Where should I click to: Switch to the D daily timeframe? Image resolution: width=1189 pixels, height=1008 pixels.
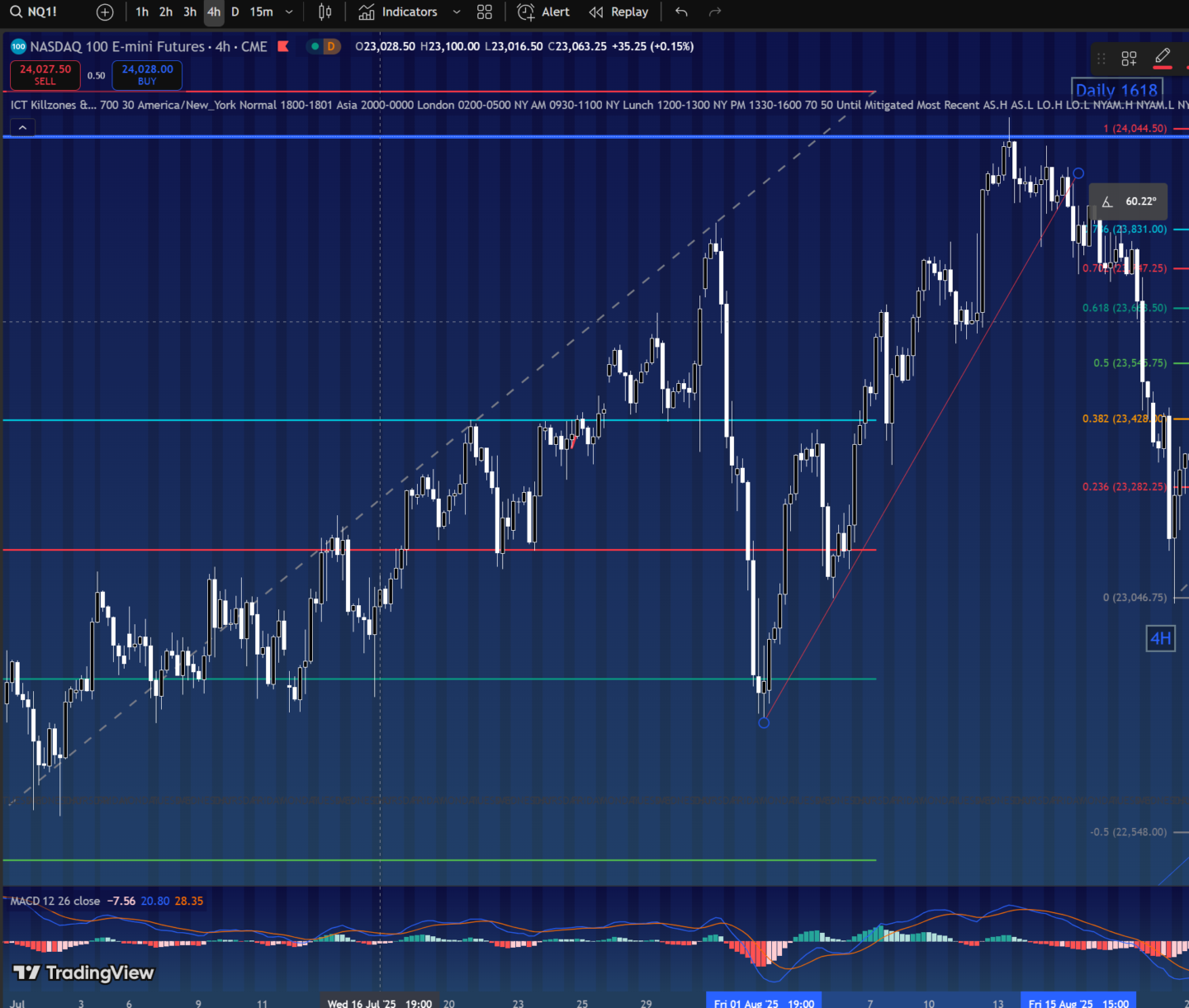[235, 12]
